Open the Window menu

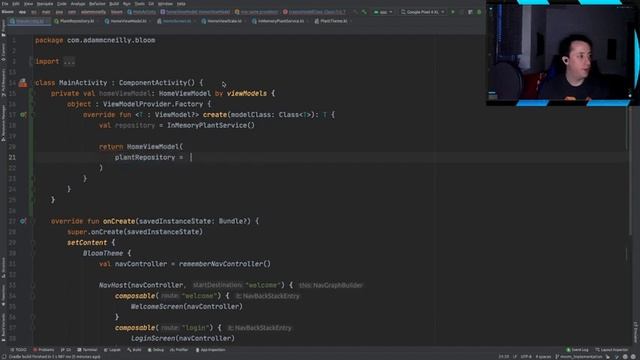[x=165, y=4]
